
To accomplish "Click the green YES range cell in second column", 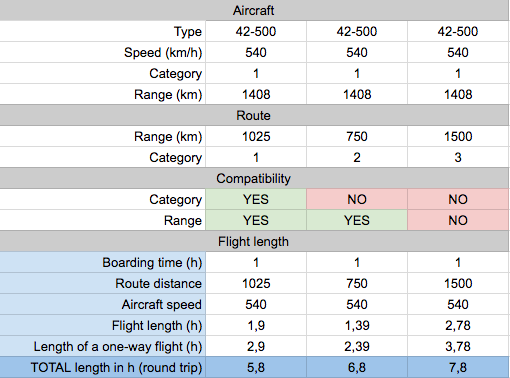I will click(357, 220).
